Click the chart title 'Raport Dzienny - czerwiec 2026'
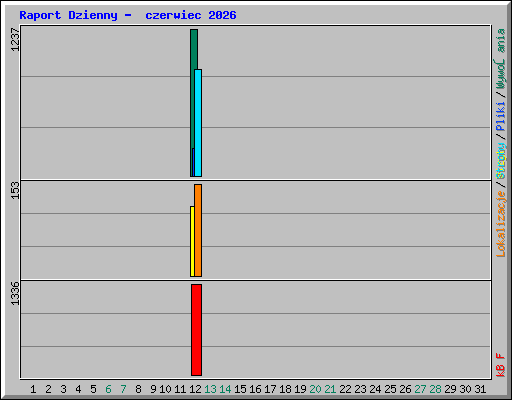The image size is (512, 400). point(128,15)
